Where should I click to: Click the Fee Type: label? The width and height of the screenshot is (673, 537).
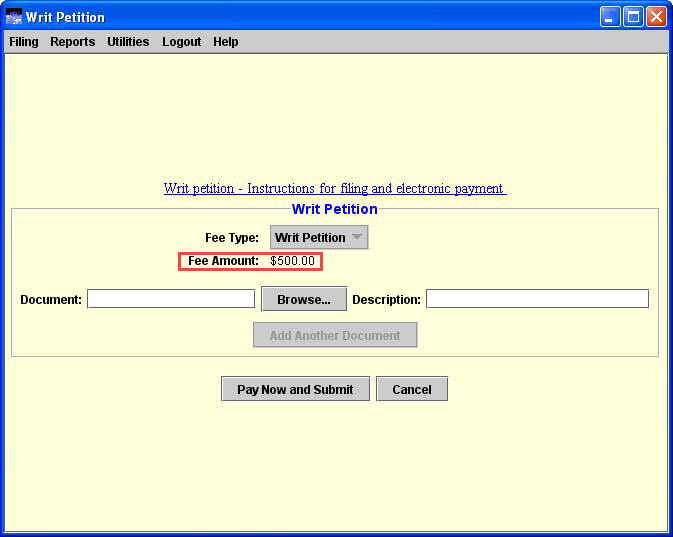click(232, 238)
